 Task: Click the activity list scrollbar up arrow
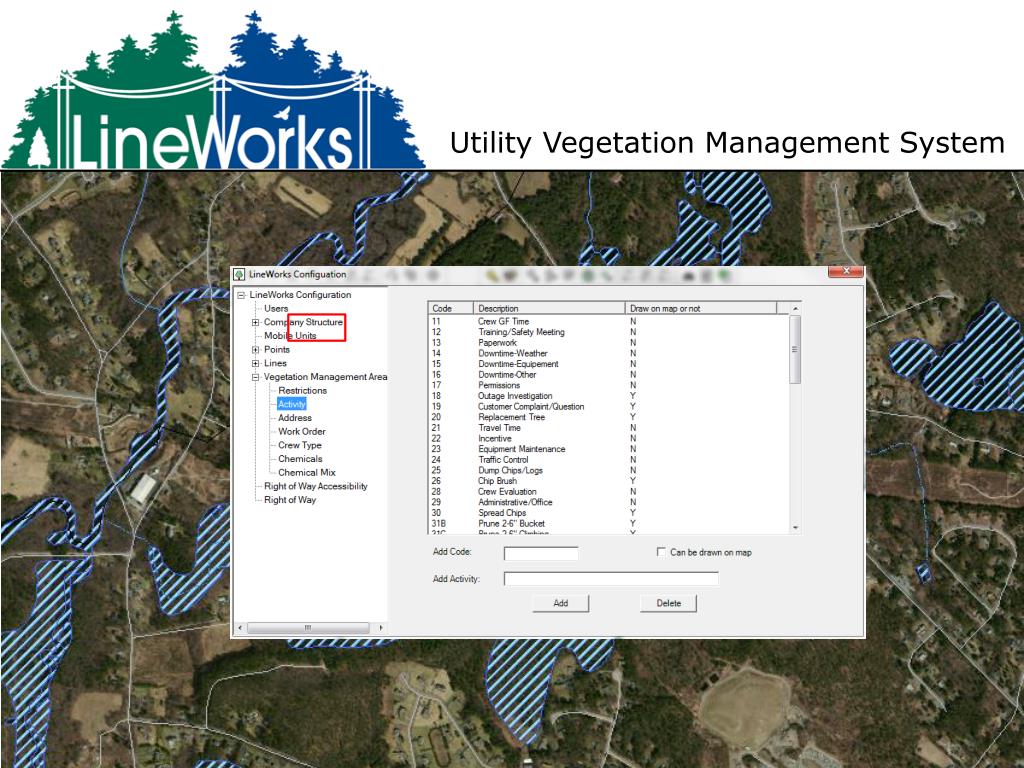tap(795, 308)
